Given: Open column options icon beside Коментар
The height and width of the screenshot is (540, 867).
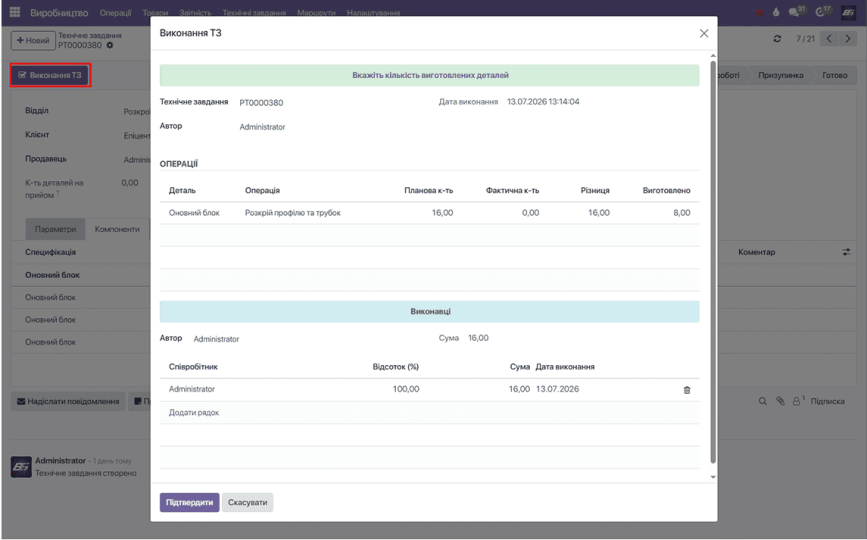Looking at the screenshot, I should click(846, 252).
